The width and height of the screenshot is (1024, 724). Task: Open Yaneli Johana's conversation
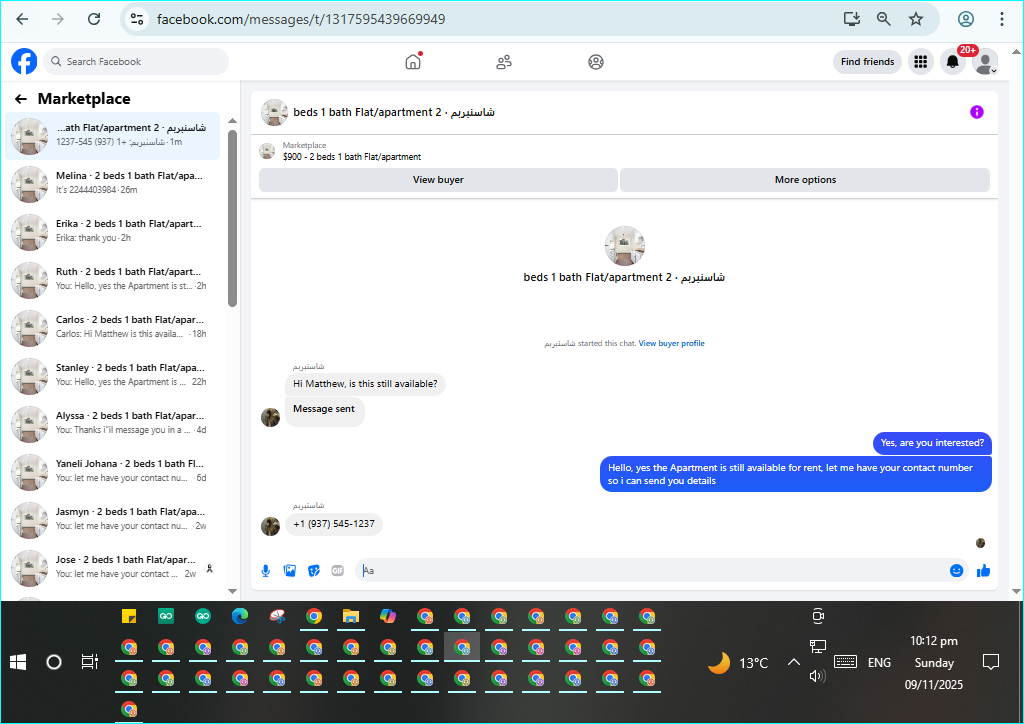[114, 471]
